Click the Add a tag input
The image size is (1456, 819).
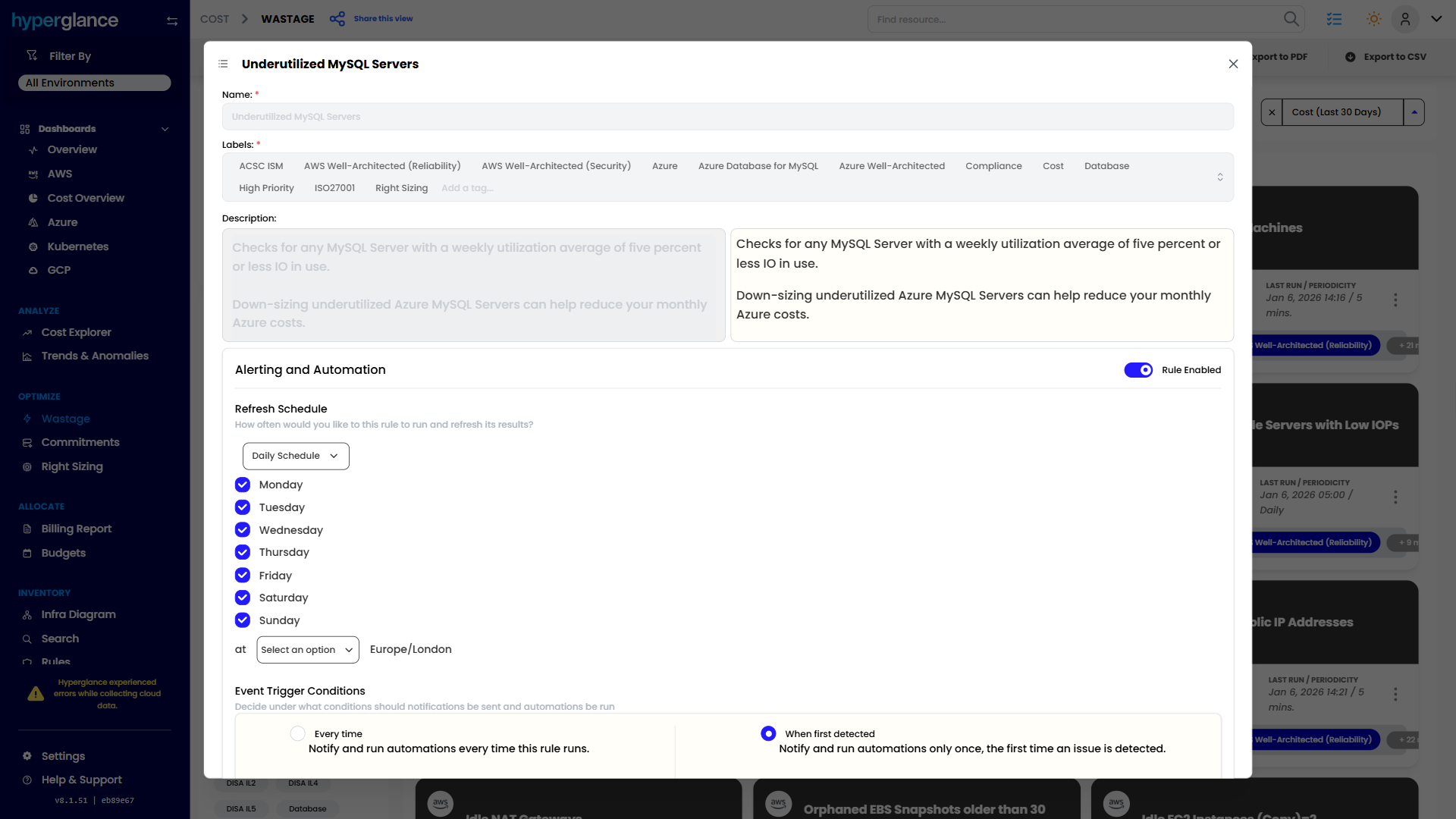click(x=467, y=188)
